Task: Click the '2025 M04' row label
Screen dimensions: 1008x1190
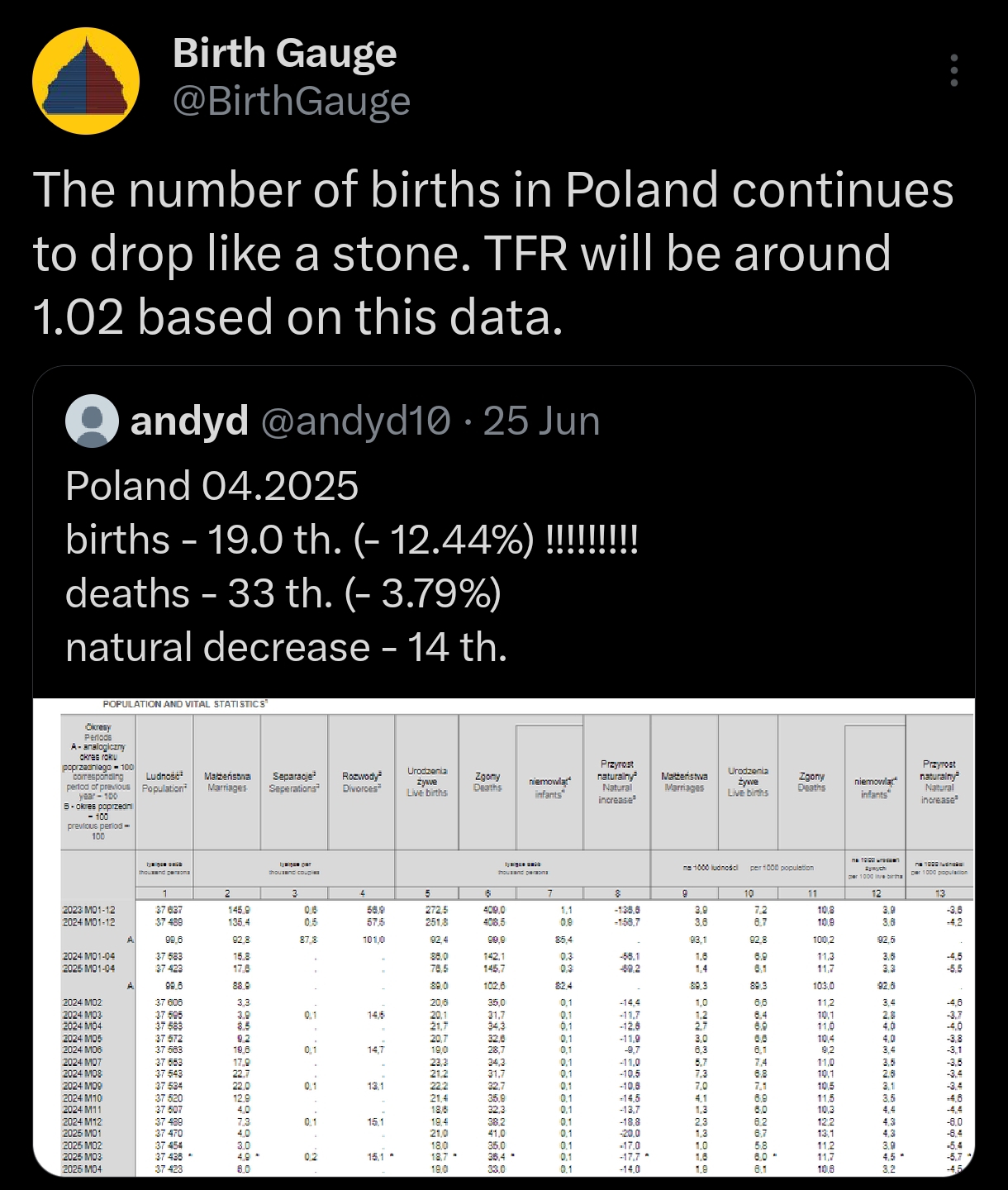Action: click(x=82, y=1169)
